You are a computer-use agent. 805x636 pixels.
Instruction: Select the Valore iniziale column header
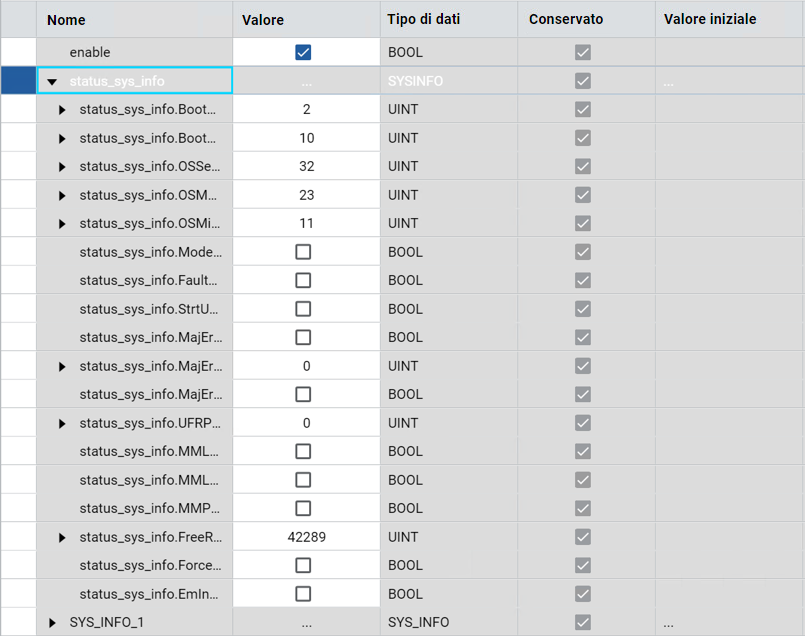click(x=710, y=19)
